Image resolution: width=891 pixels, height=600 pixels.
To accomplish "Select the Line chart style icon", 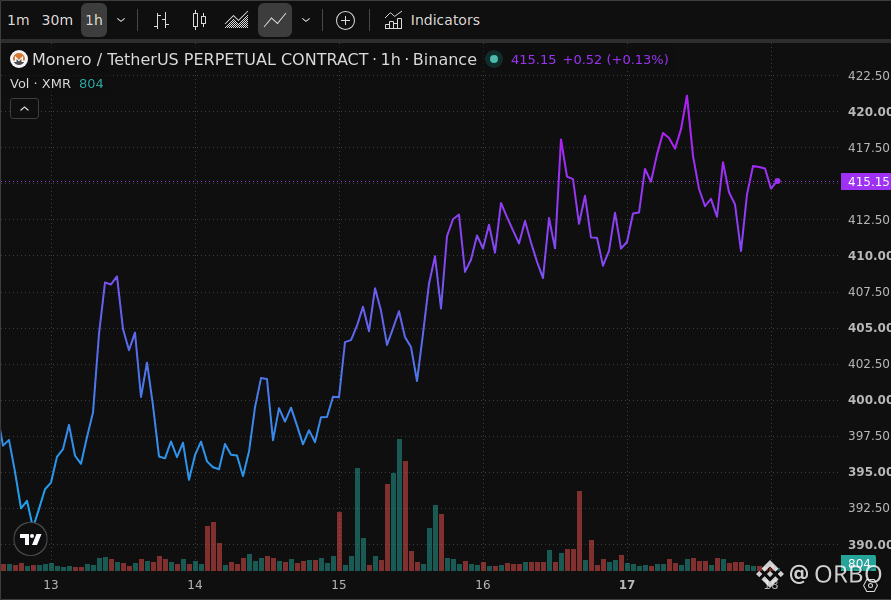I will tap(275, 20).
